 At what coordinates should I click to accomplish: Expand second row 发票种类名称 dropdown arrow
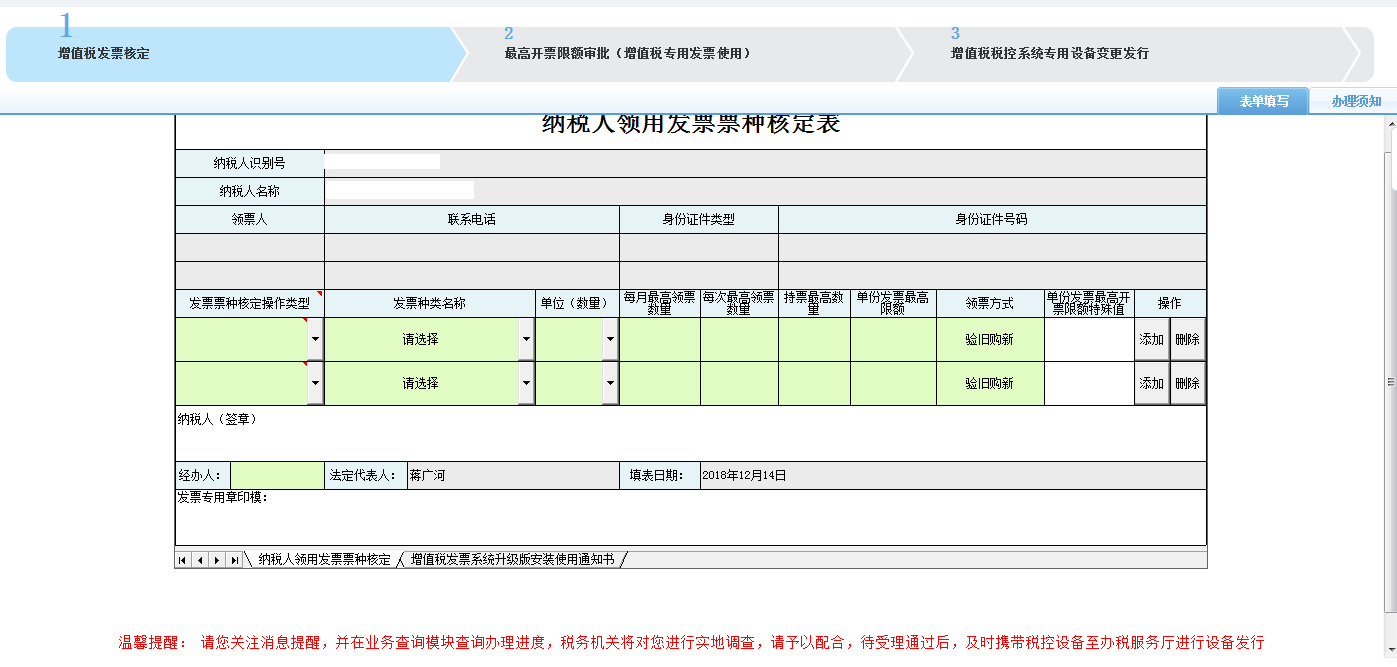[x=526, y=384]
